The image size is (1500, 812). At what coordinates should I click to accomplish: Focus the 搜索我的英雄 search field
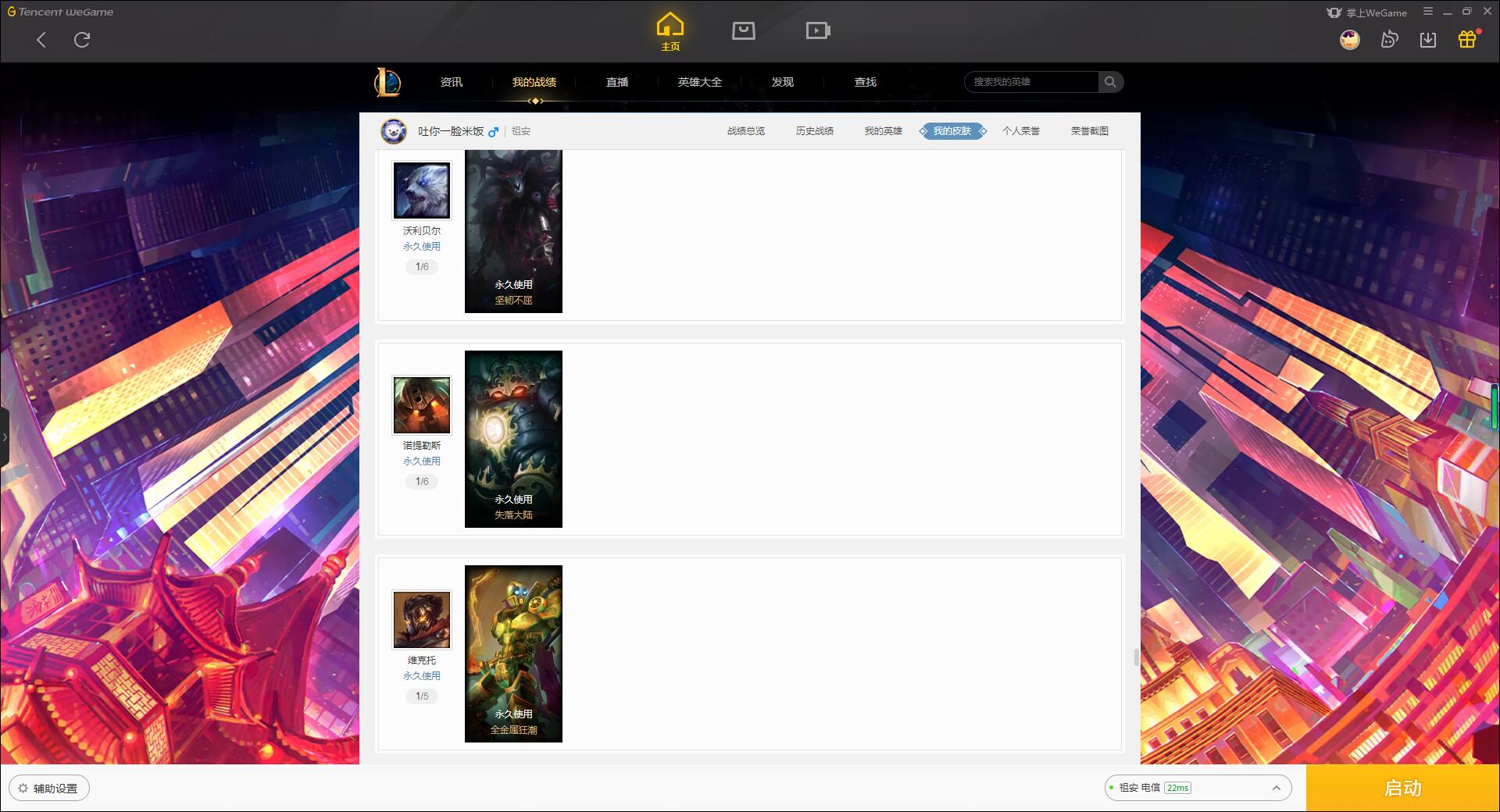[1031, 82]
